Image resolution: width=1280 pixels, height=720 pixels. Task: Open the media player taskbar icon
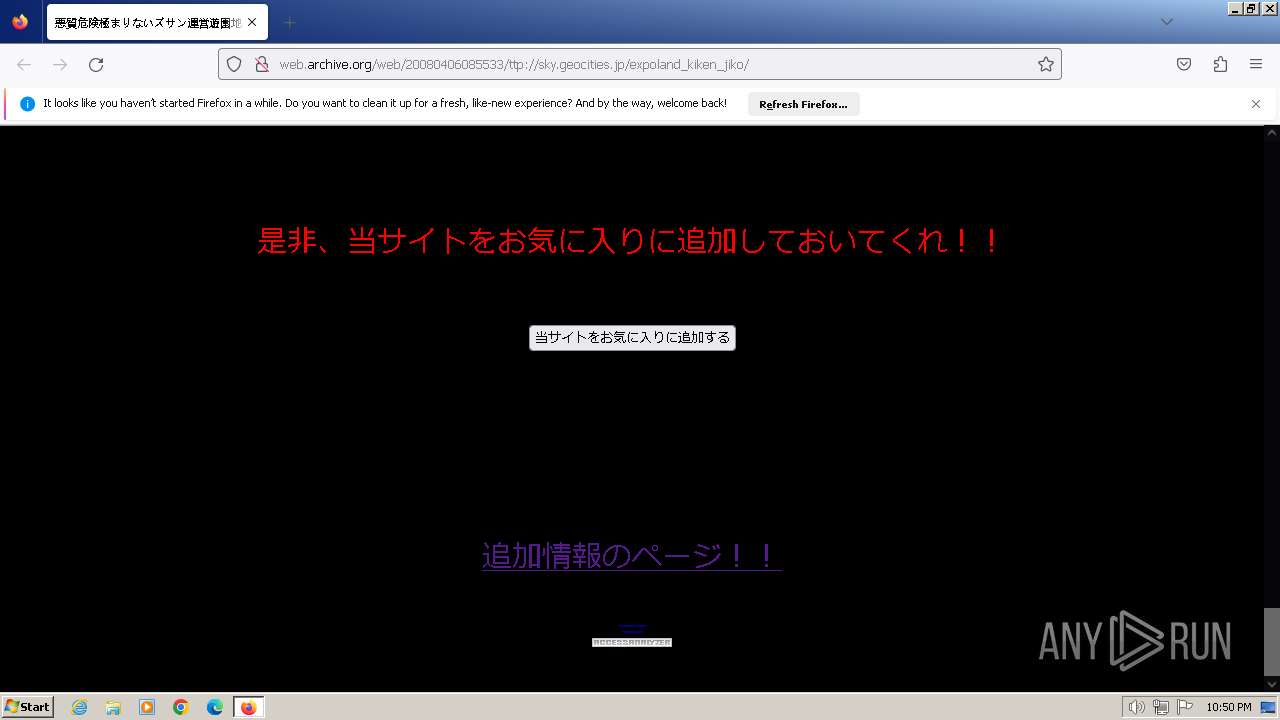tap(147, 707)
